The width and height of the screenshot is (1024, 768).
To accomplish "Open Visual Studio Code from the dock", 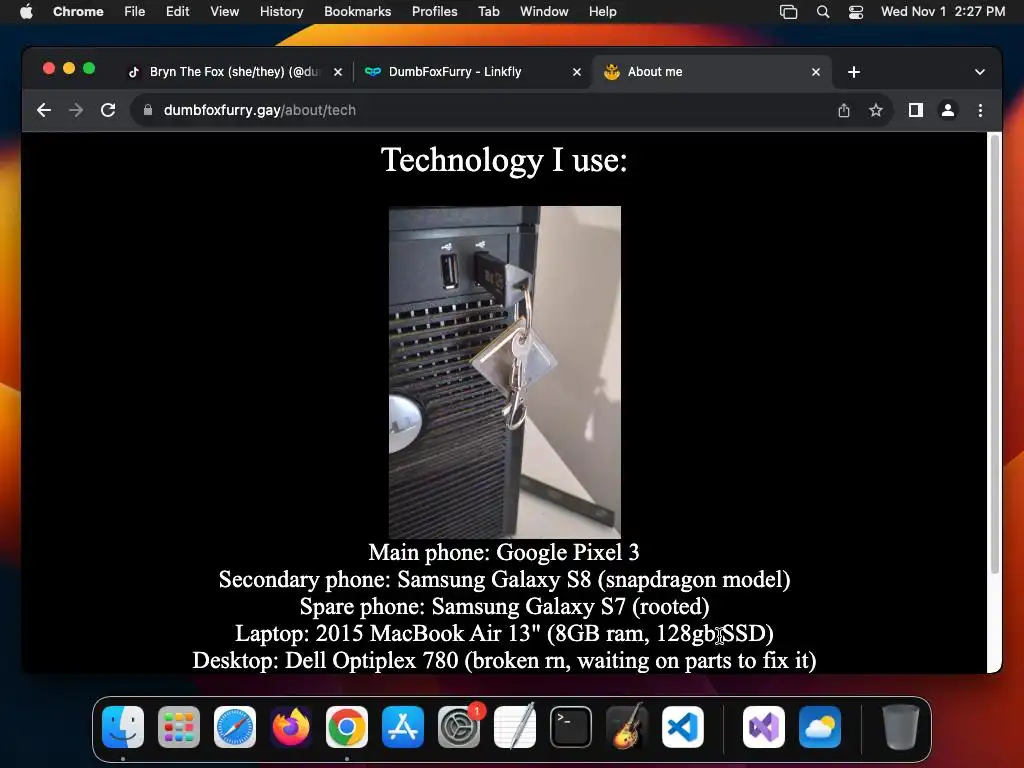I will tap(683, 727).
